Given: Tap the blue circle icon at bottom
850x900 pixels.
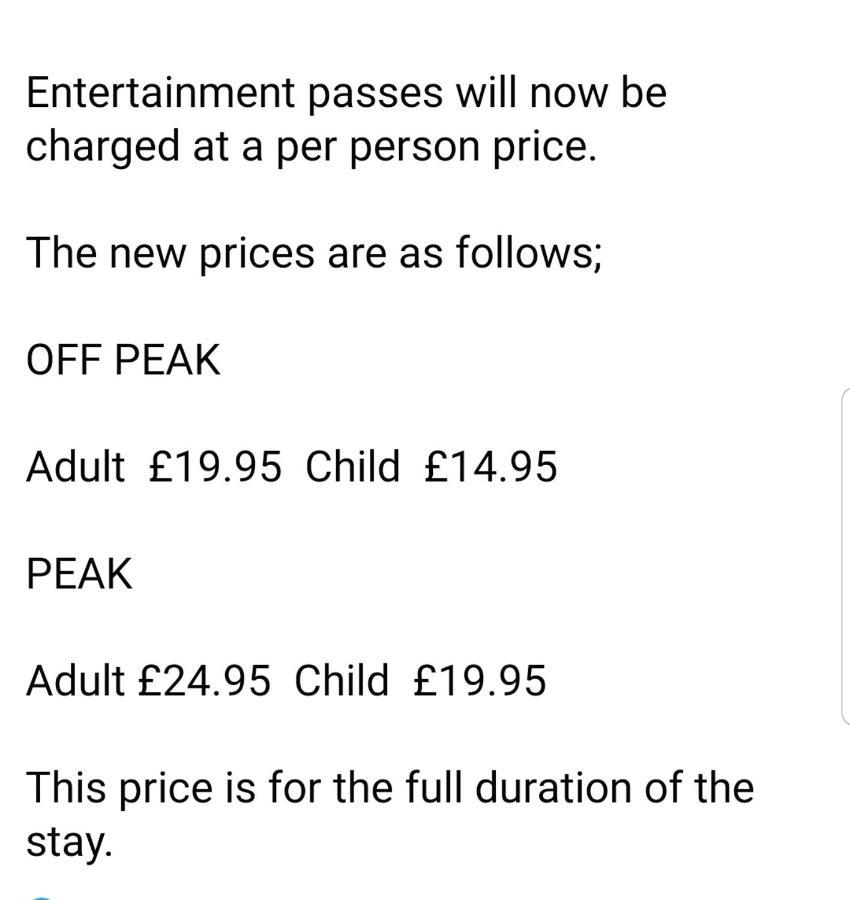Looking at the screenshot, I should coord(42,897).
